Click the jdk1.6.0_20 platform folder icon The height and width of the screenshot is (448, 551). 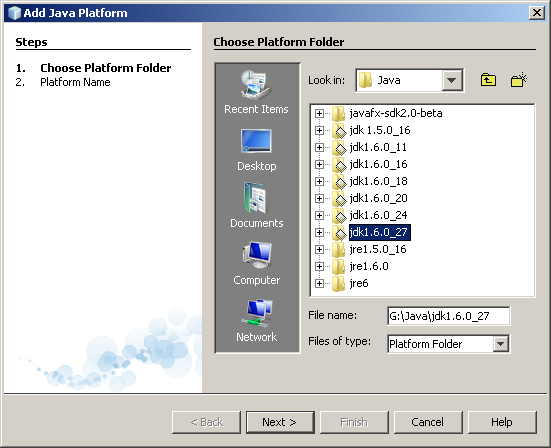pyautogui.click(x=339, y=199)
